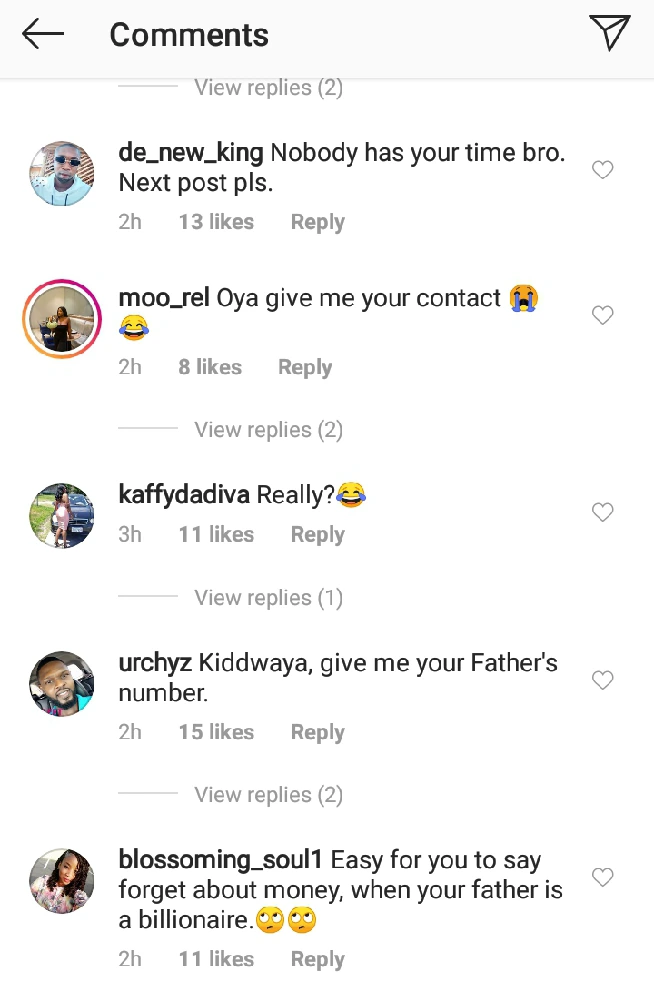Open kaffydadiva's profile picture
Screen dimensions: 654x1005
62,516
